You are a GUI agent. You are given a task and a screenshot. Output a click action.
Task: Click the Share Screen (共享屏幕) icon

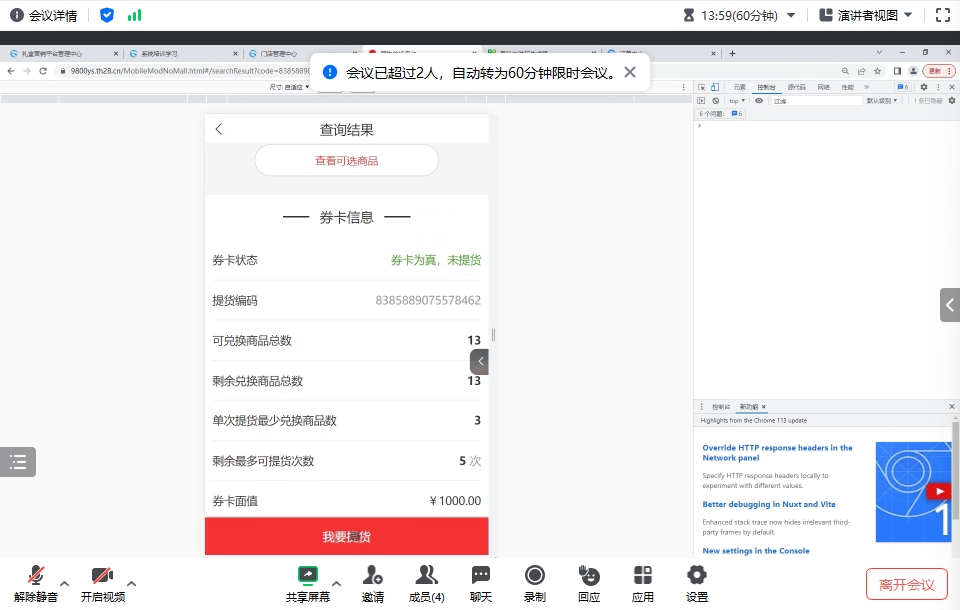tap(307, 575)
